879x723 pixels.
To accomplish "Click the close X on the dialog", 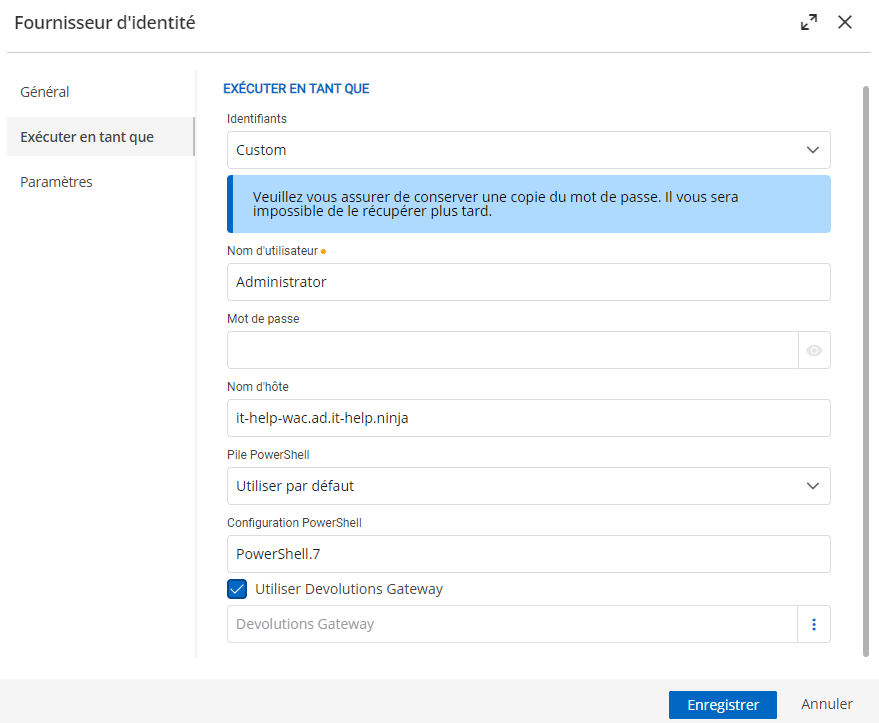I will [x=845, y=22].
